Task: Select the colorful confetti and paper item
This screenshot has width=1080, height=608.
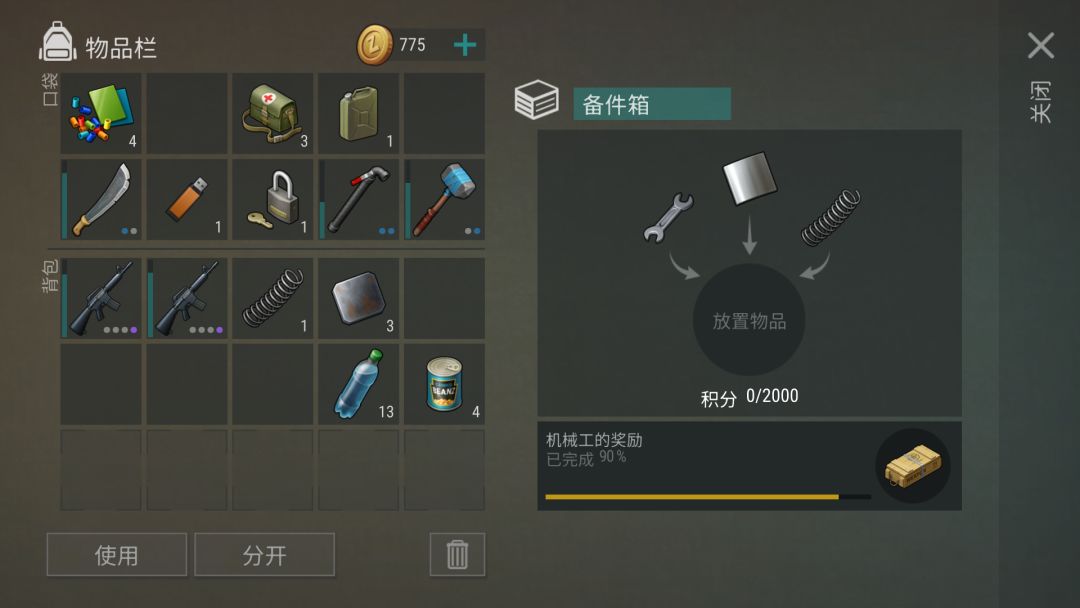Action: point(101,114)
